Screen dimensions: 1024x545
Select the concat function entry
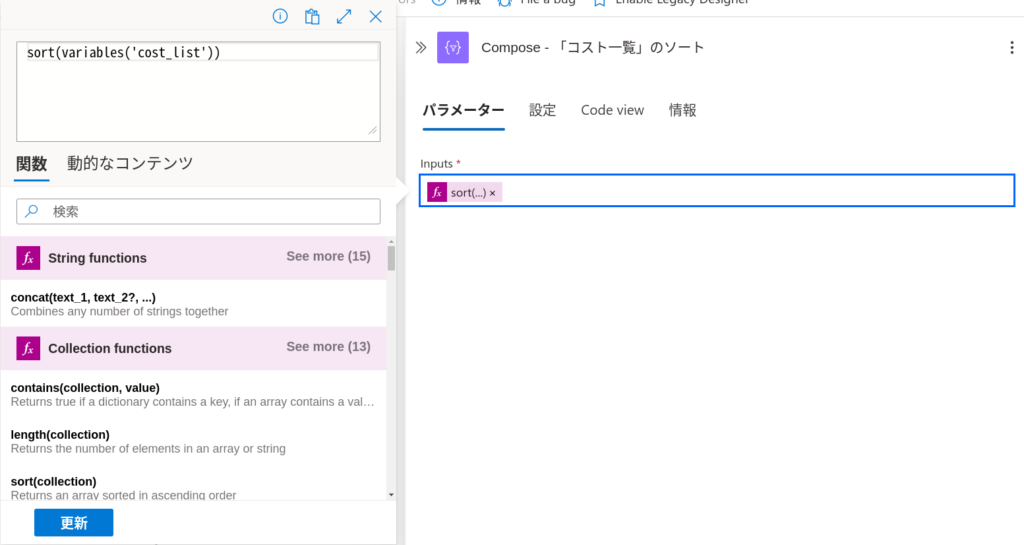(193, 304)
